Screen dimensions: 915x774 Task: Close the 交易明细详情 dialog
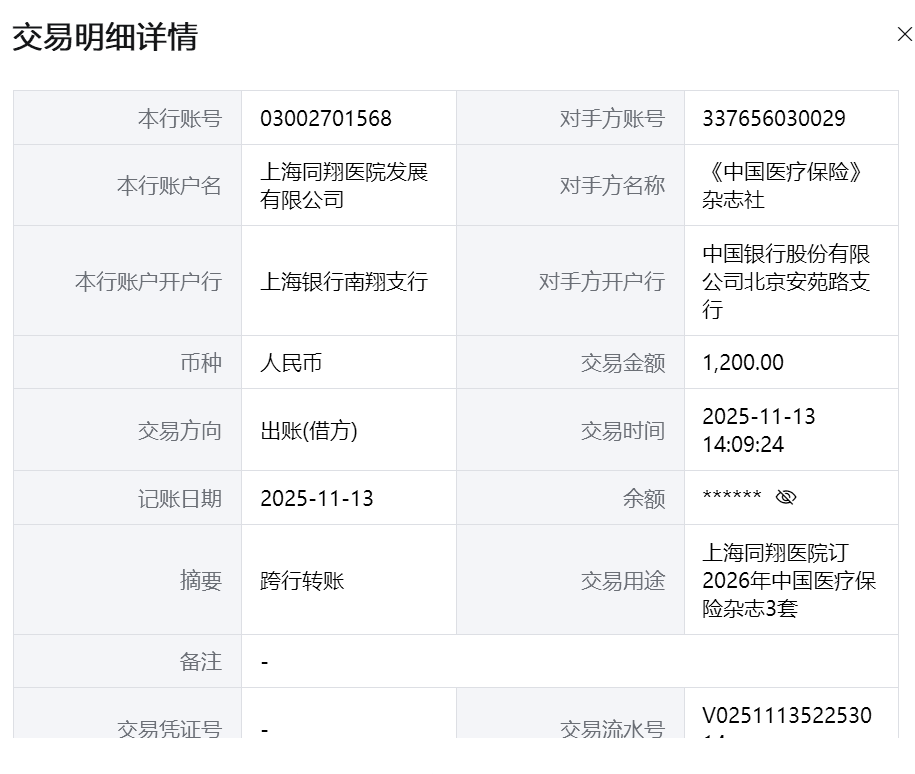click(x=904, y=35)
